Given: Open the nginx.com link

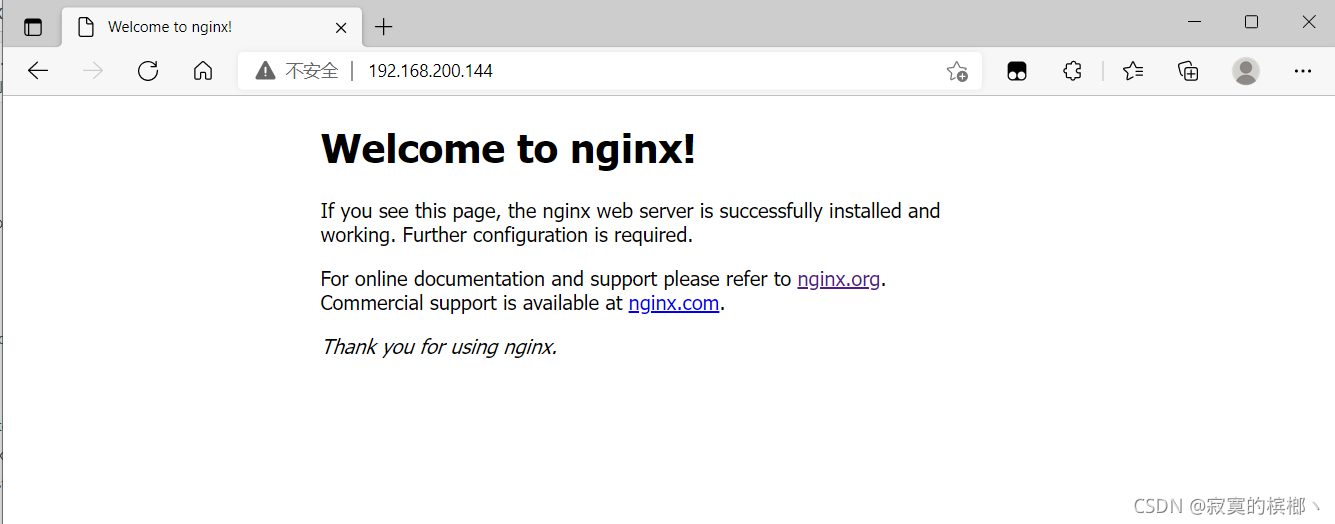Looking at the screenshot, I should click(x=674, y=303).
